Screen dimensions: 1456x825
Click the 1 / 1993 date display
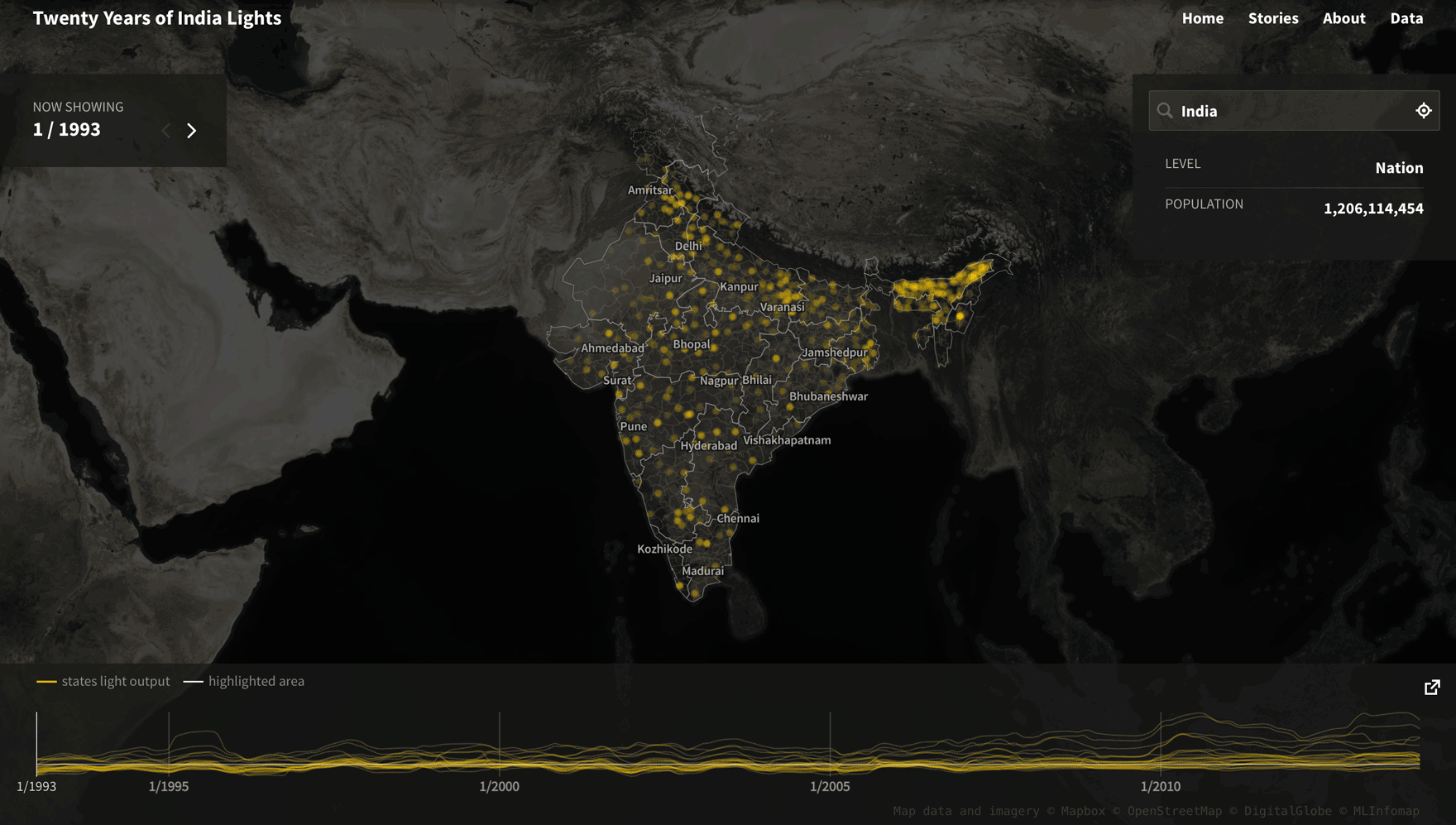tap(67, 130)
